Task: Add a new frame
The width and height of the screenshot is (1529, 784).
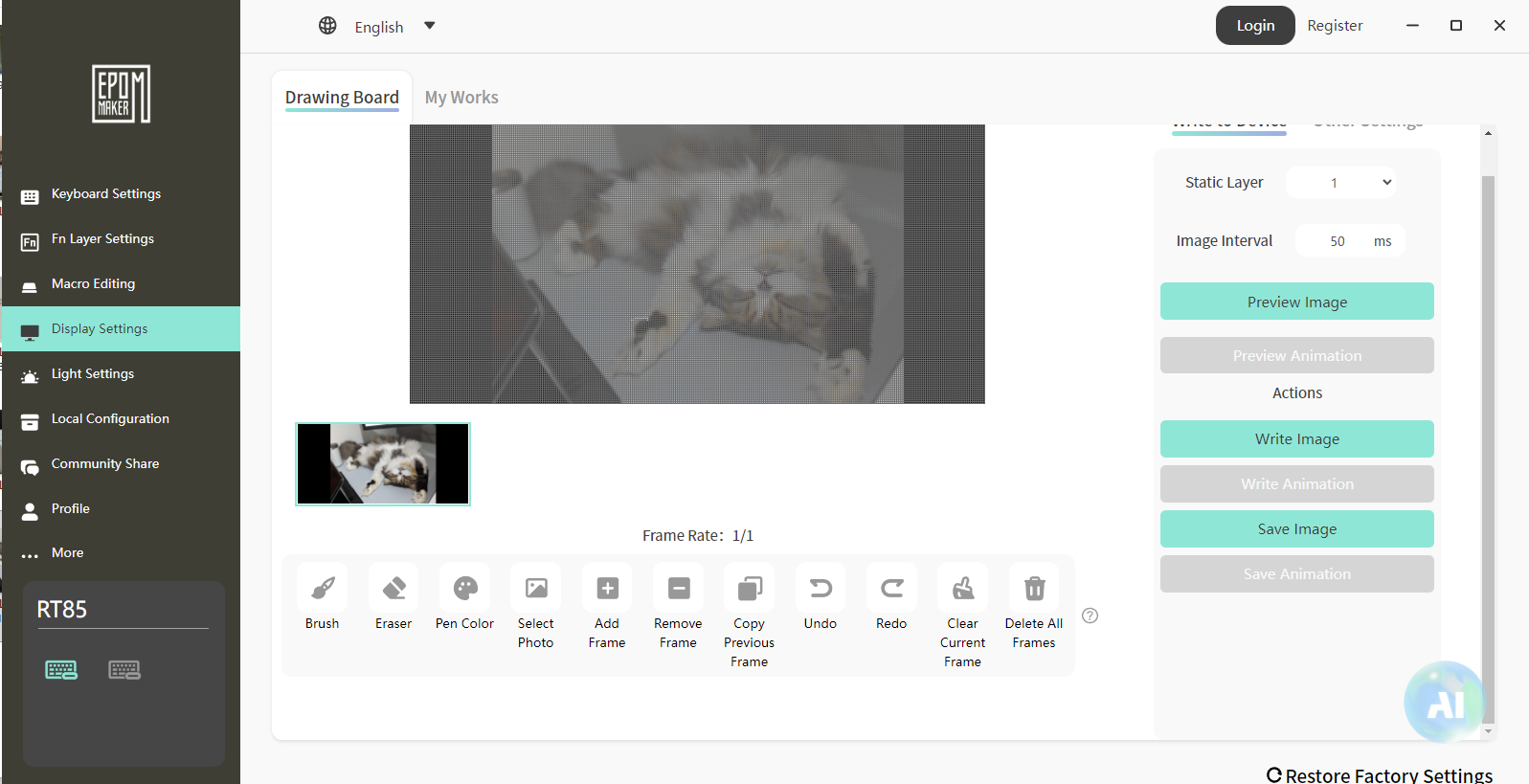Action: pos(607,588)
